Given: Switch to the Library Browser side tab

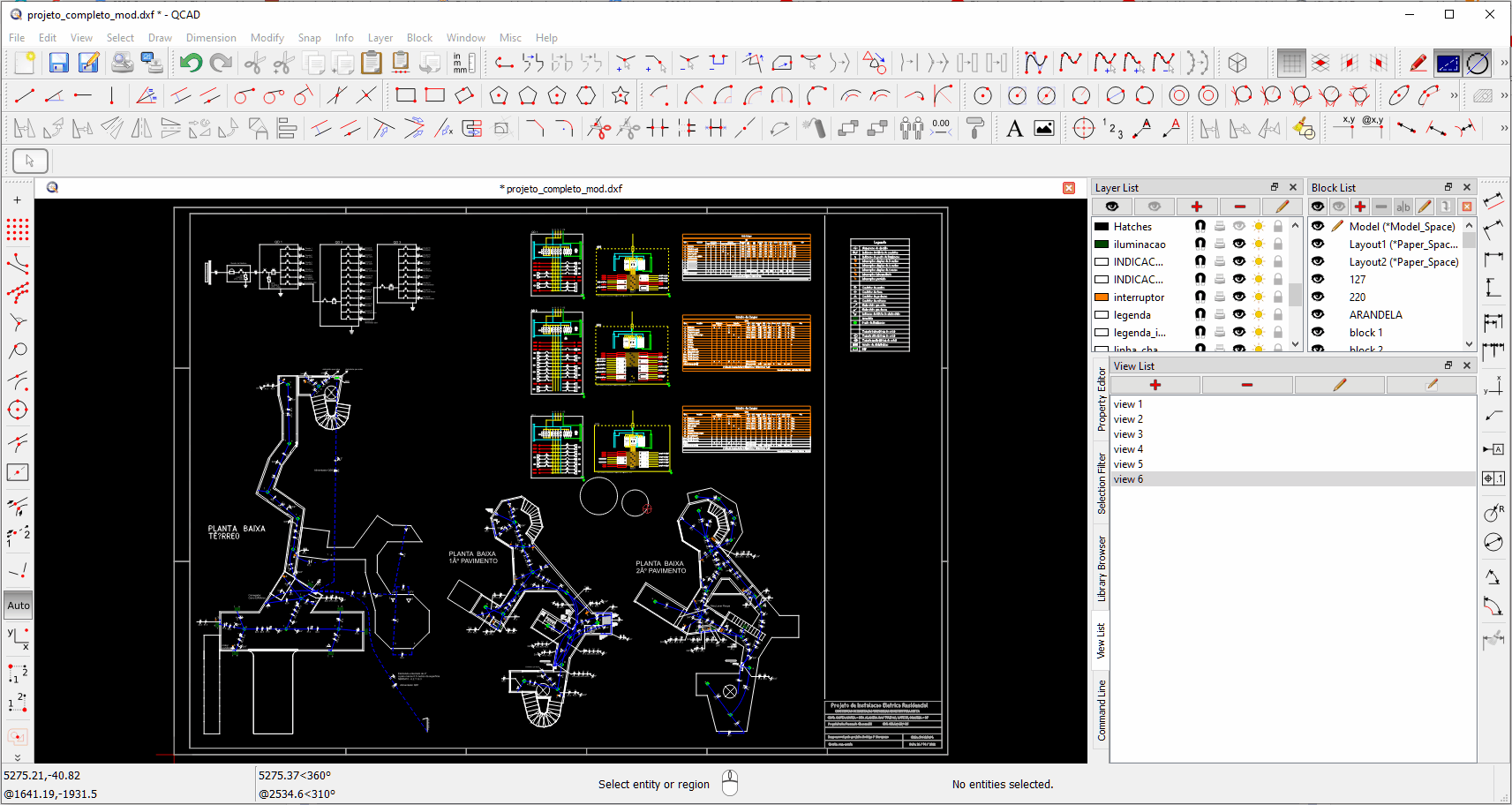Looking at the screenshot, I should (x=1102, y=568).
